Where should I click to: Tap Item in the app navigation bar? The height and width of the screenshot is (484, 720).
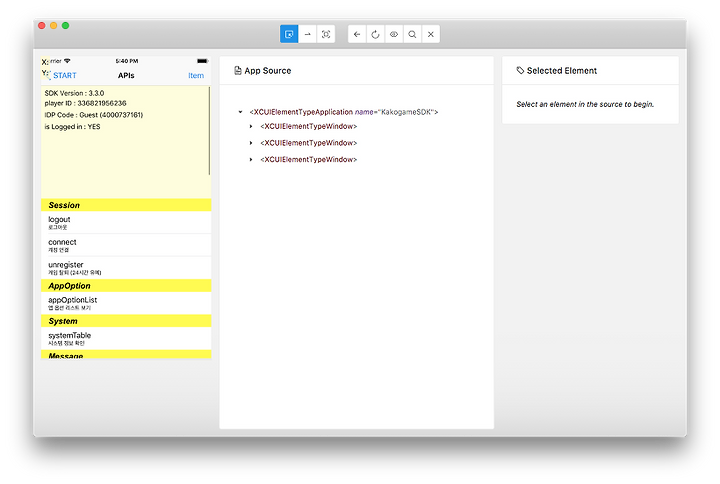[196, 75]
